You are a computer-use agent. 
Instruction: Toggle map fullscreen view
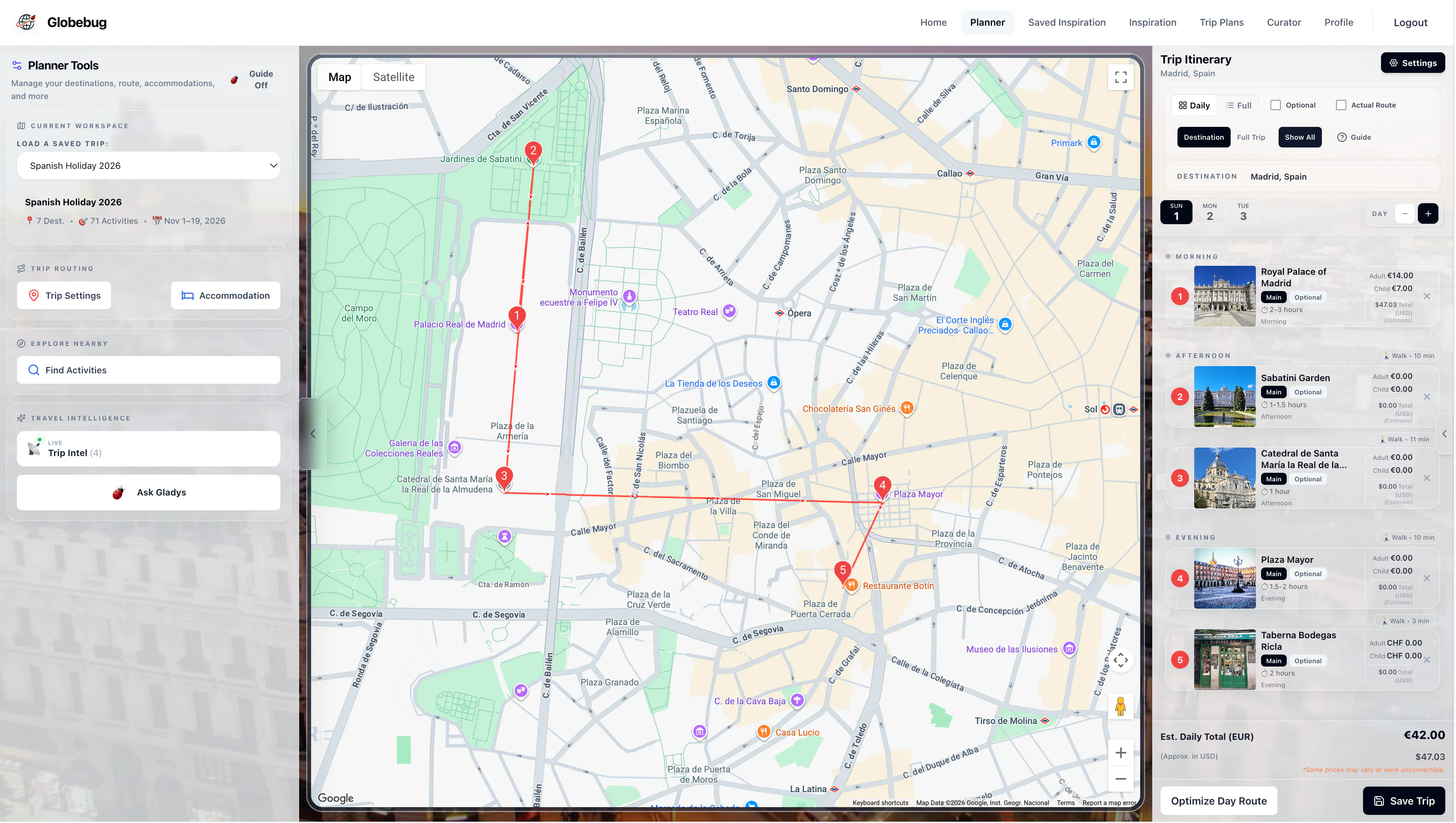[1120, 78]
